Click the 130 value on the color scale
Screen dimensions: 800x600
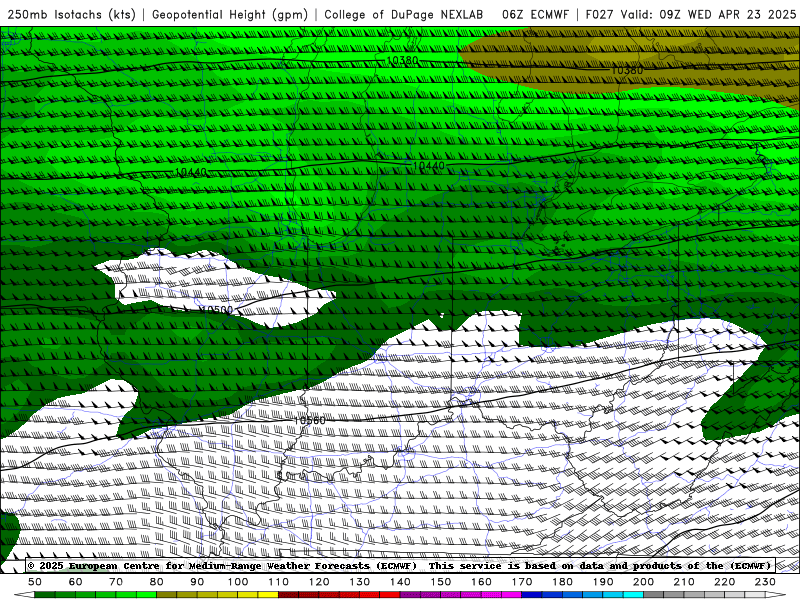[x=359, y=582]
